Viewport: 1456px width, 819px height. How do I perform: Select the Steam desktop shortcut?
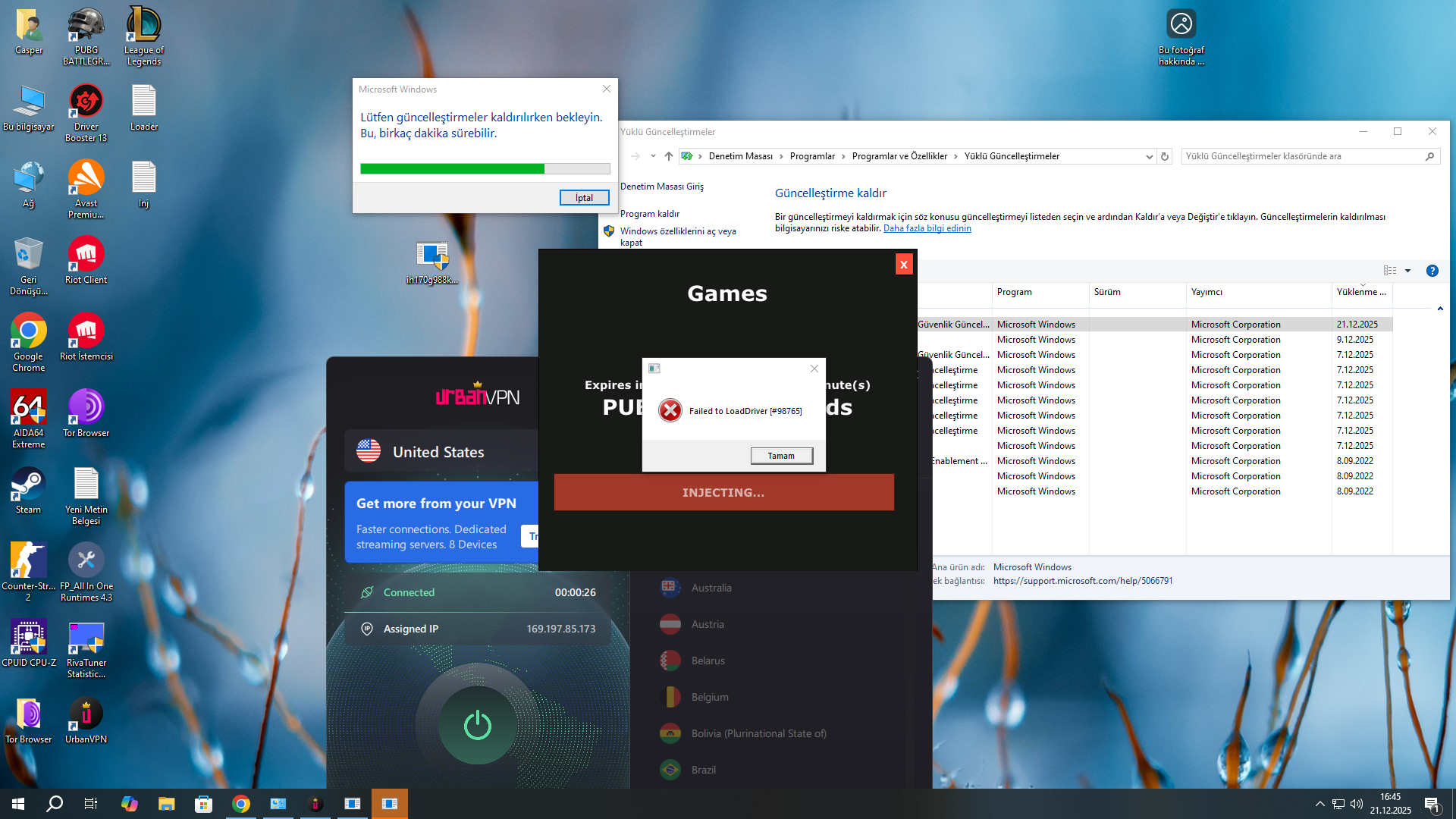click(x=29, y=491)
